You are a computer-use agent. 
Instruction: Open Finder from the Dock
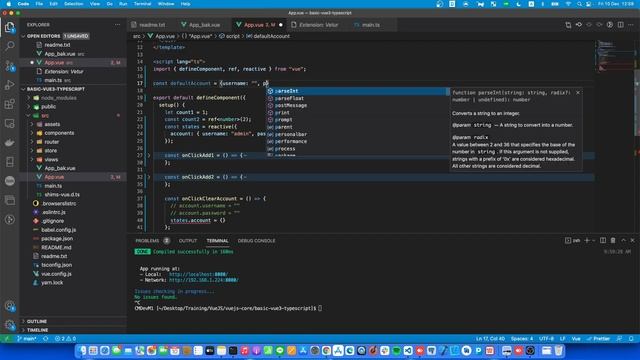coord(83,351)
